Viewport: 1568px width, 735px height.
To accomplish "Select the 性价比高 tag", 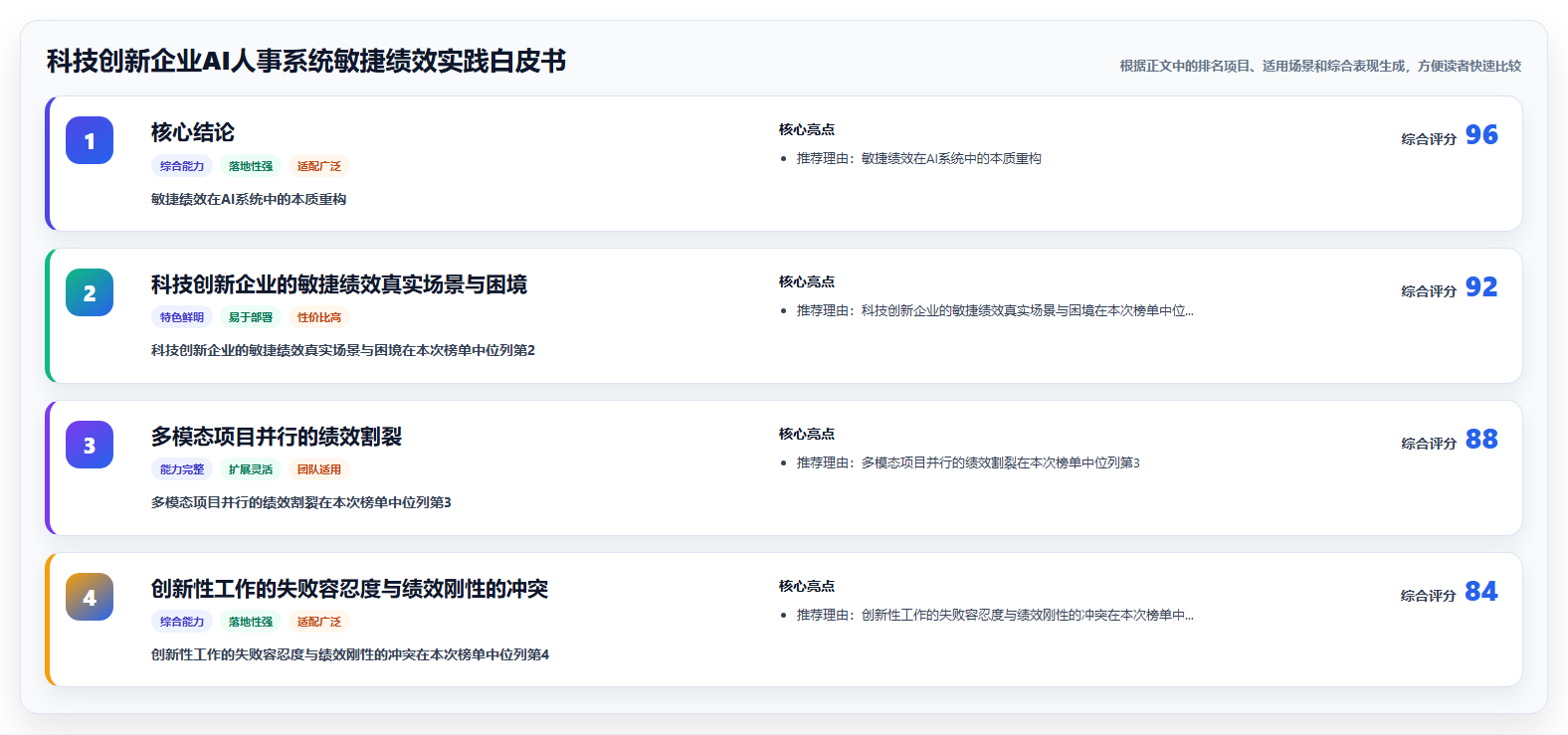I will [x=319, y=317].
